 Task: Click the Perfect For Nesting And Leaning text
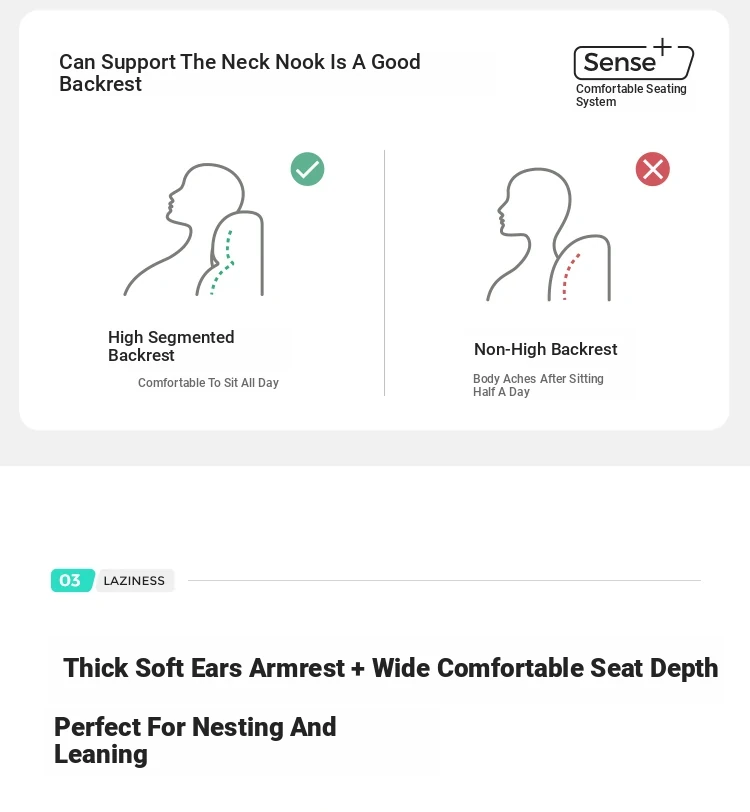pyautogui.click(x=195, y=740)
